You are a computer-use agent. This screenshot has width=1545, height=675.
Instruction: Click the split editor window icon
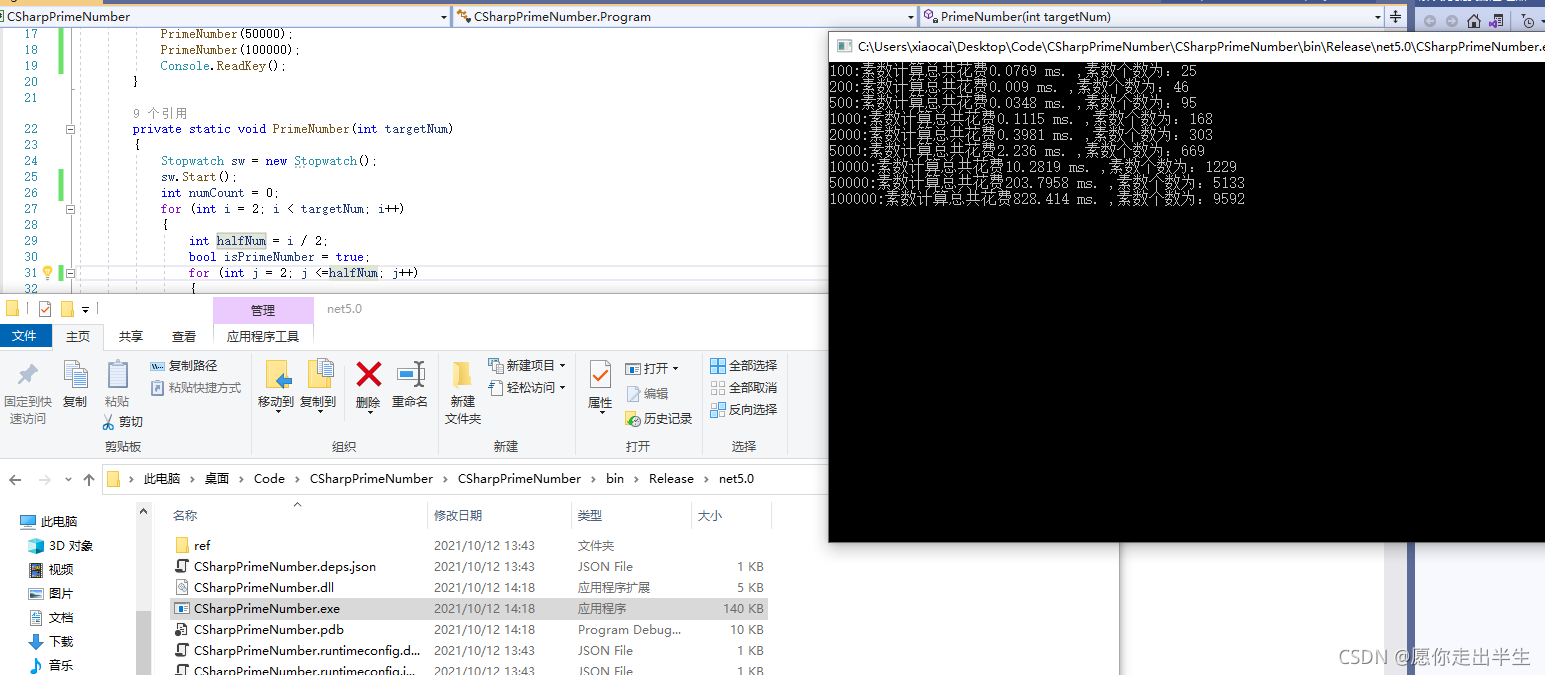1395,17
